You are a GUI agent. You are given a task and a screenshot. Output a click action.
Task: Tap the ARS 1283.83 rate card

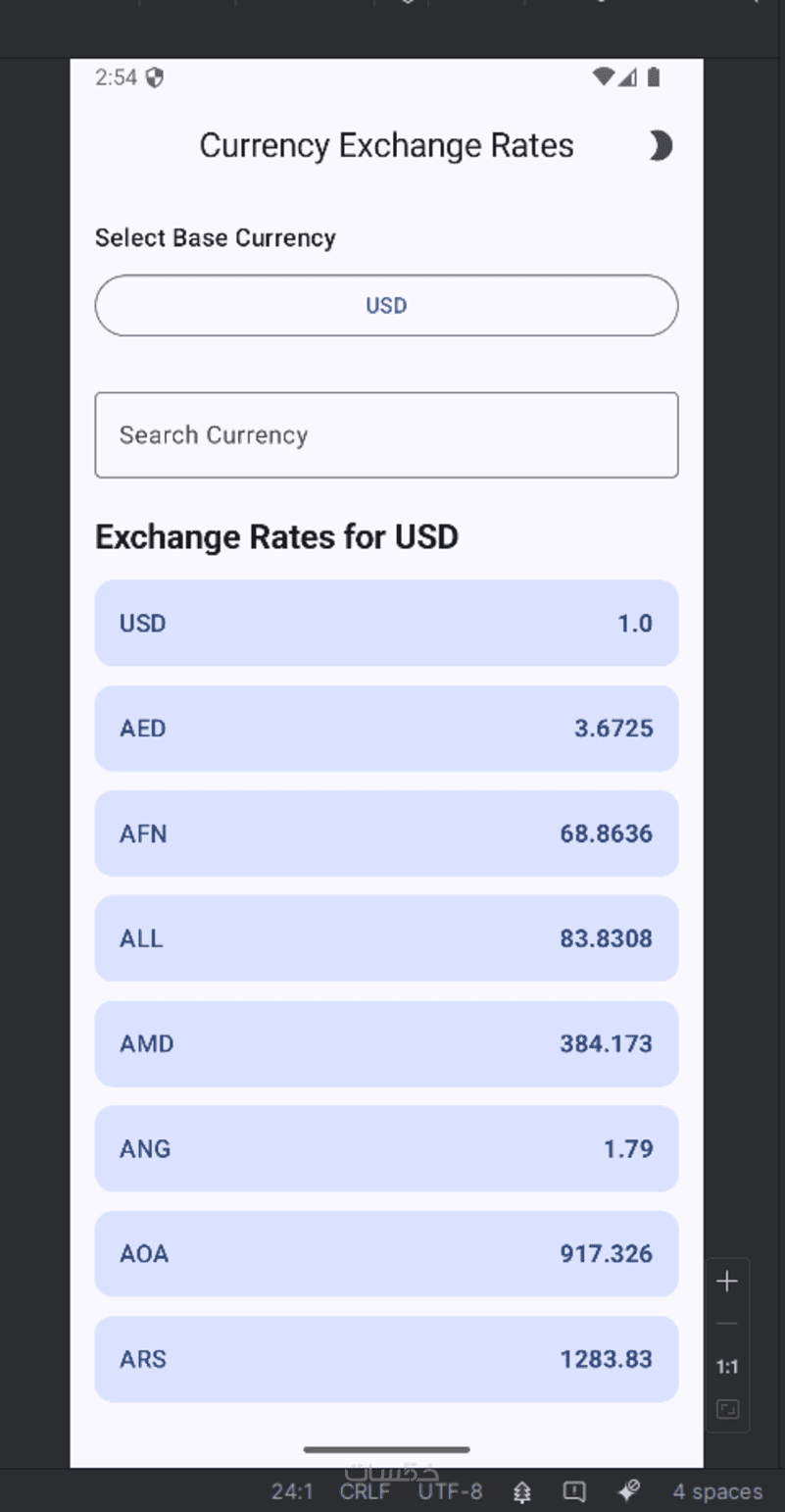tap(386, 1359)
